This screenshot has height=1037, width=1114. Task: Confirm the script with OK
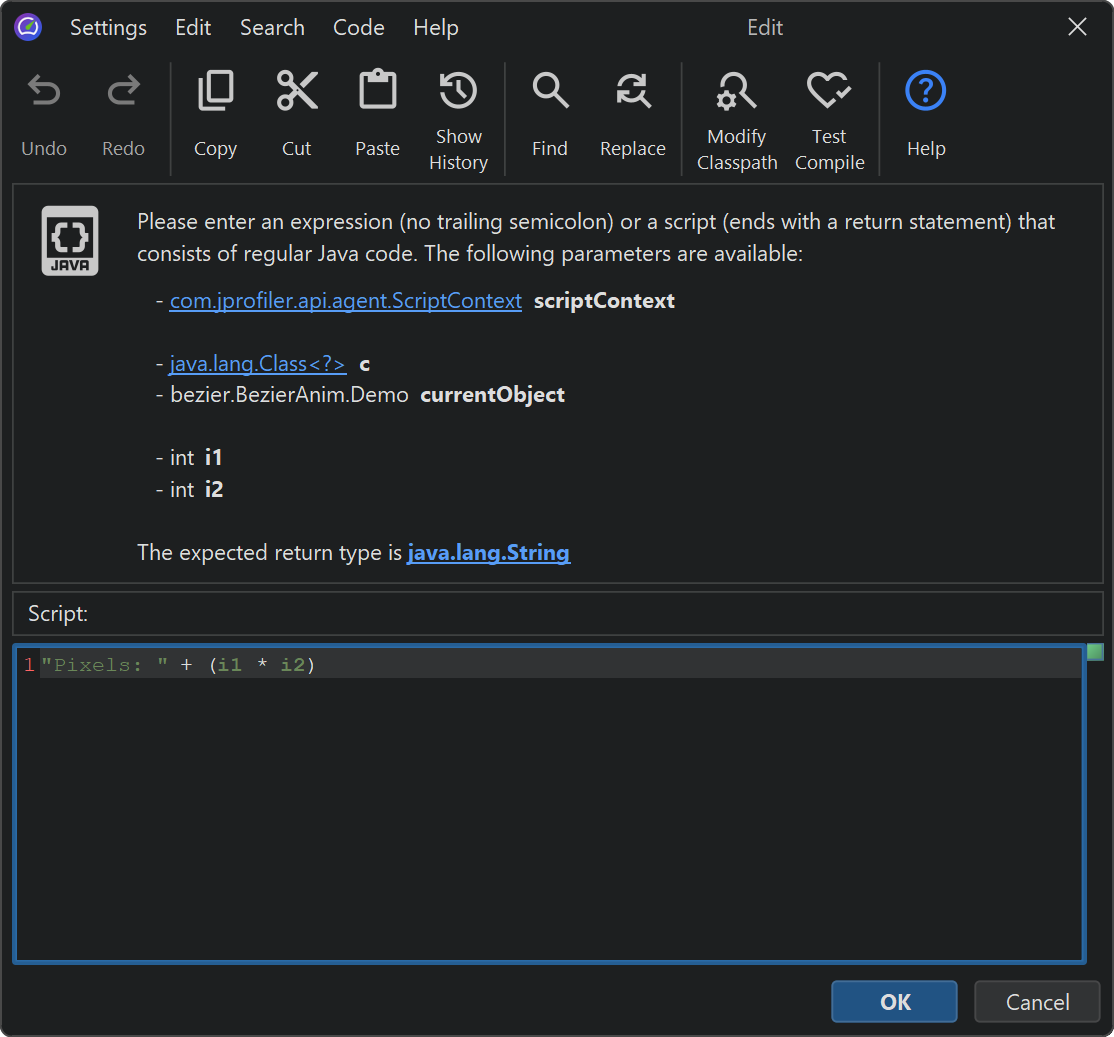[894, 1002]
